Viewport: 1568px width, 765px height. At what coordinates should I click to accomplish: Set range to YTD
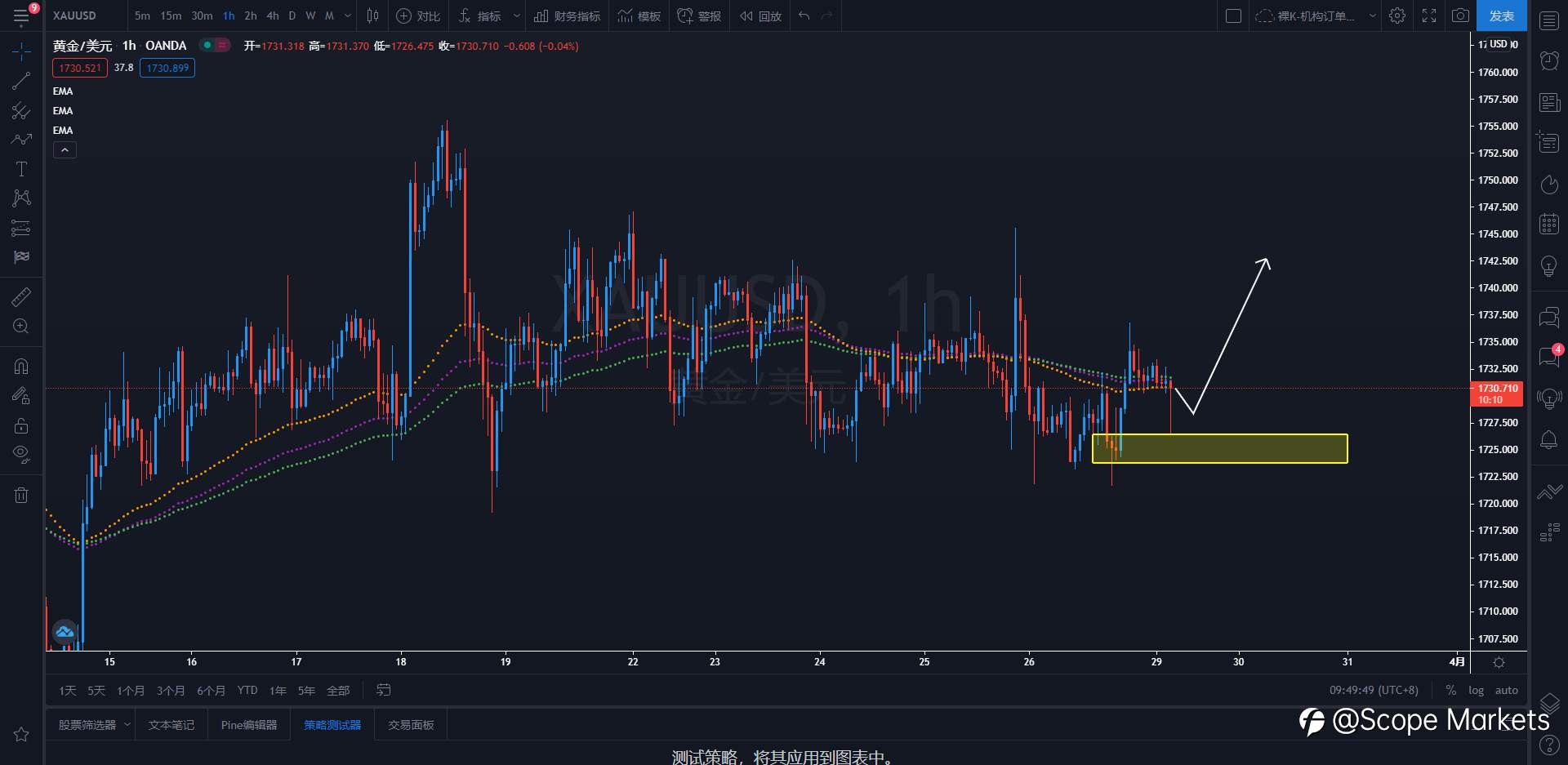tap(247, 691)
